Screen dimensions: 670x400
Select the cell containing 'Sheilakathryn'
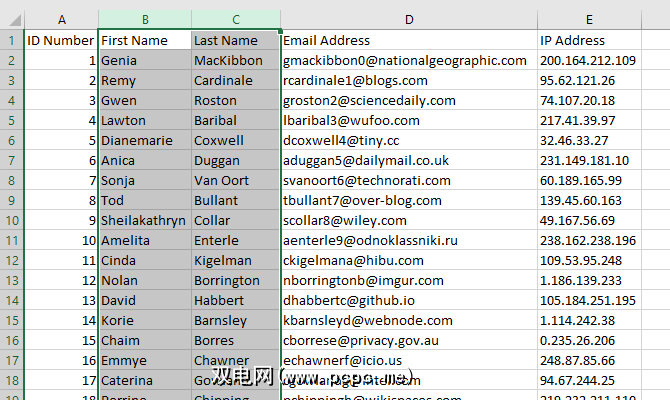[145, 221]
